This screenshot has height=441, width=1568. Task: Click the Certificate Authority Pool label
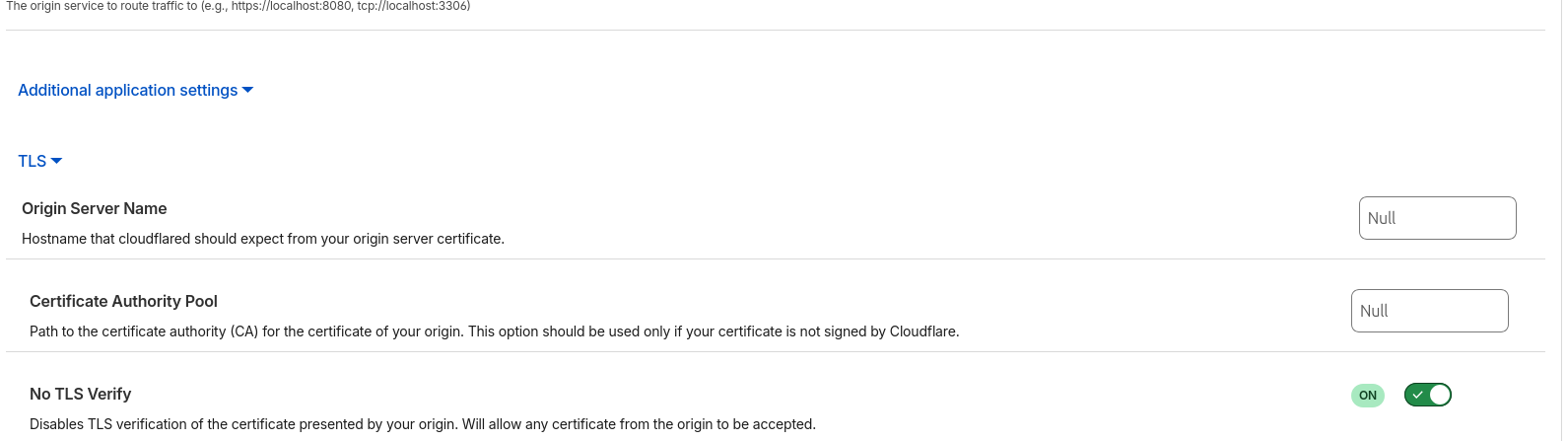[123, 301]
